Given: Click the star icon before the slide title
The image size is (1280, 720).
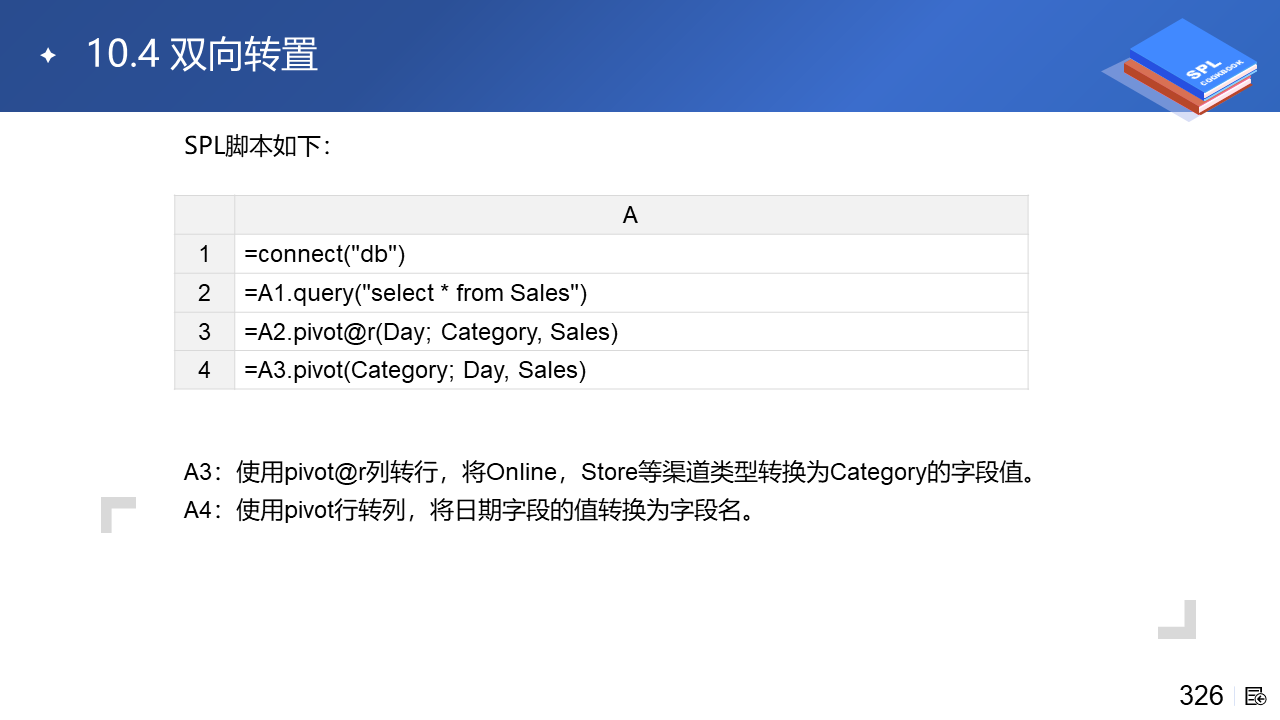Looking at the screenshot, I should (48, 56).
